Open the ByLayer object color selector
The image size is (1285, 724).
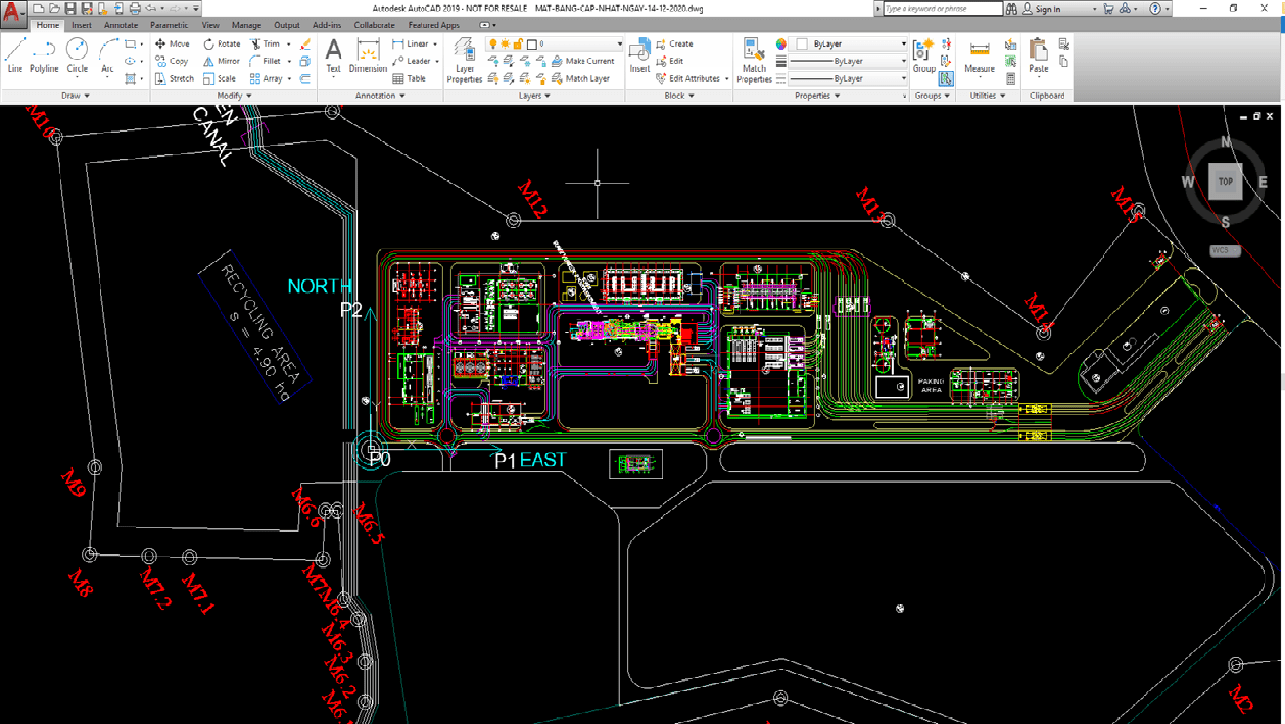852,44
